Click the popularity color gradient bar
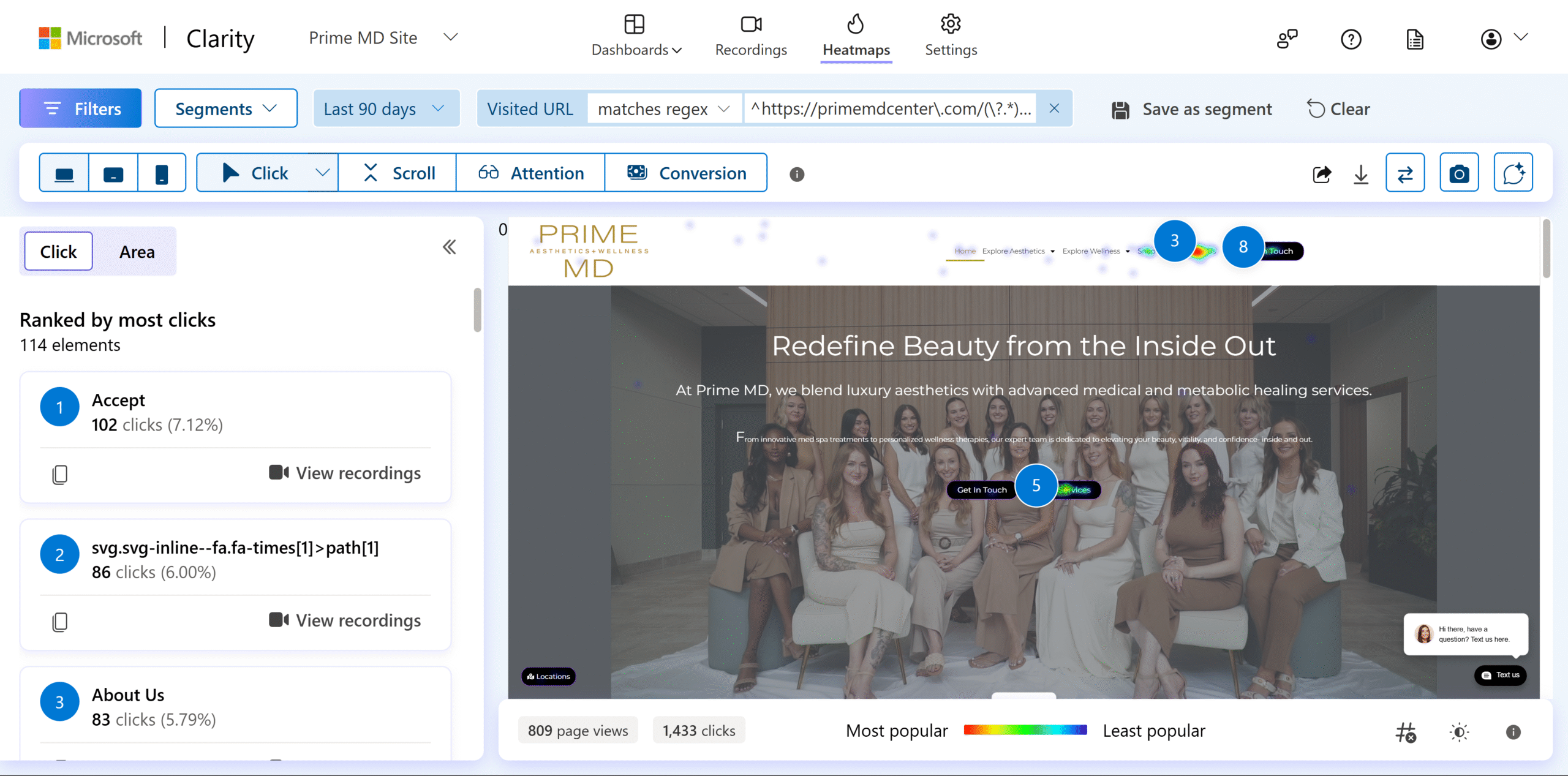The width and height of the screenshot is (1568, 776). pos(1025,730)
